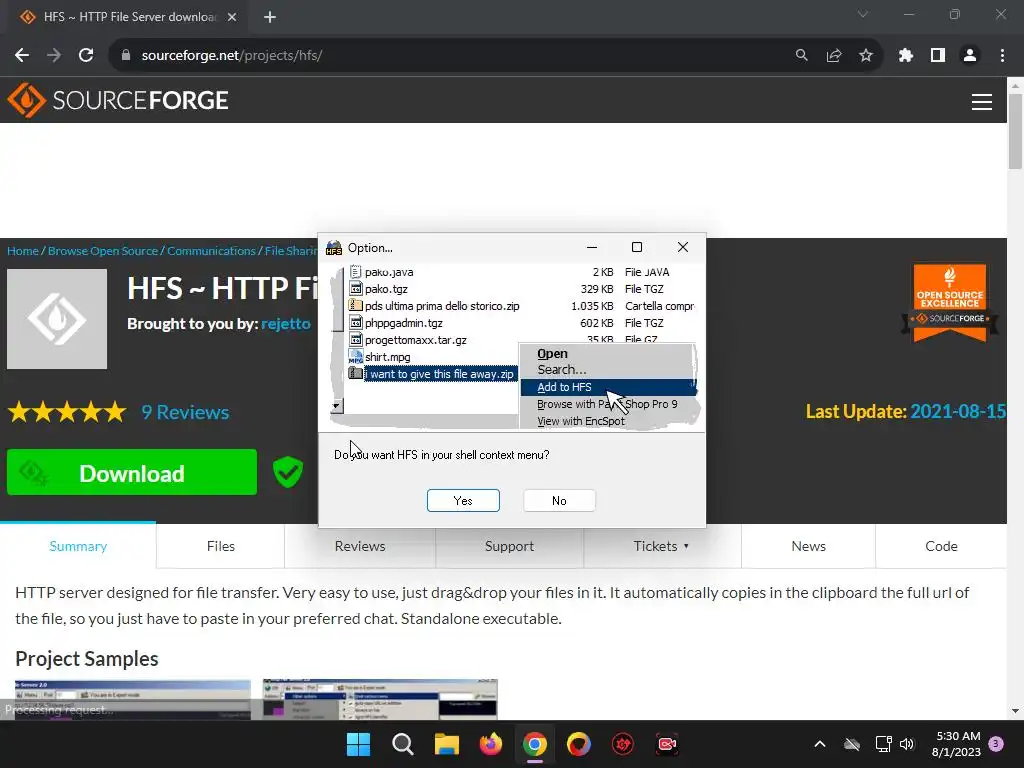Image resolution: width=1024 pixels, height=768 pixels.
Task: Open the red gear taskbar app
Action: 623,744
